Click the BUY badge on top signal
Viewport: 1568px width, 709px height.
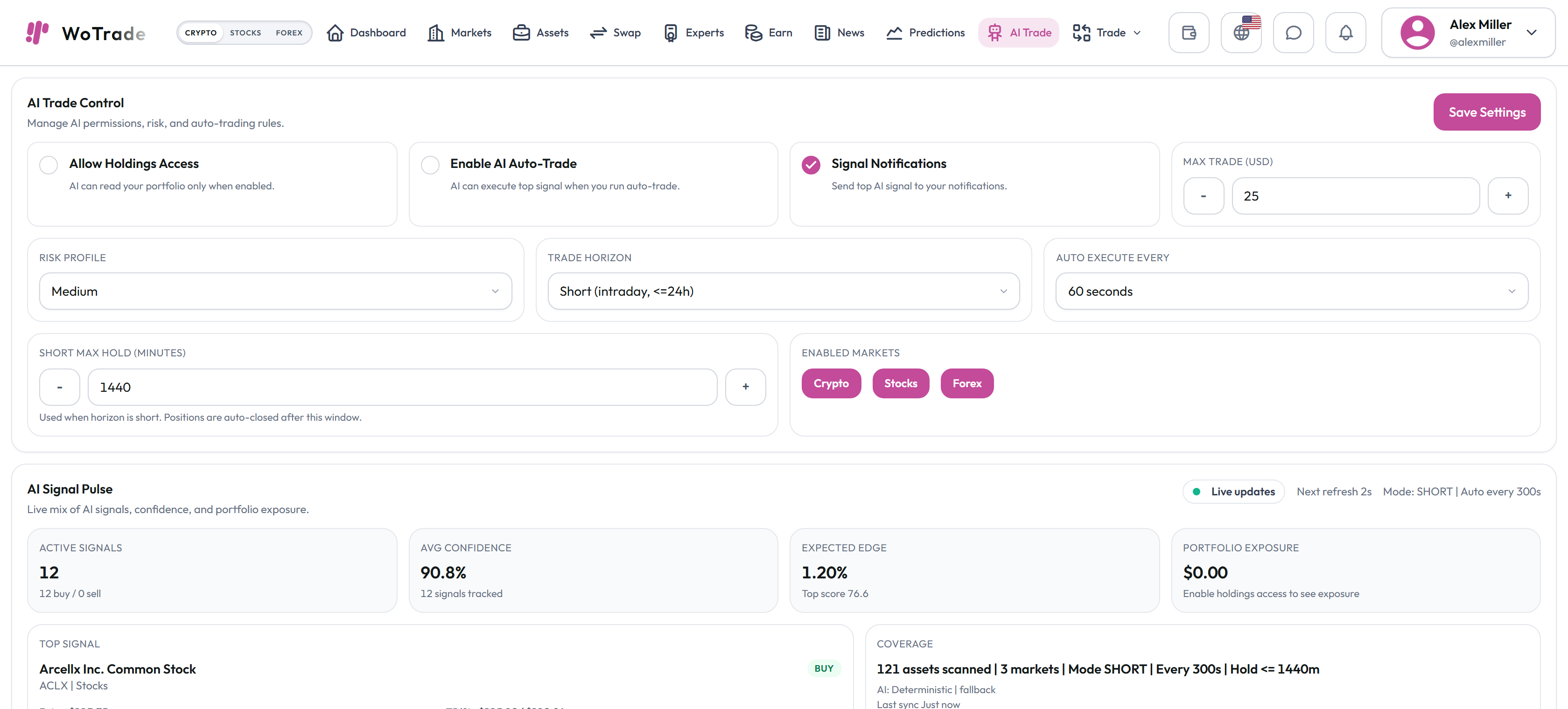pos(824,668)
